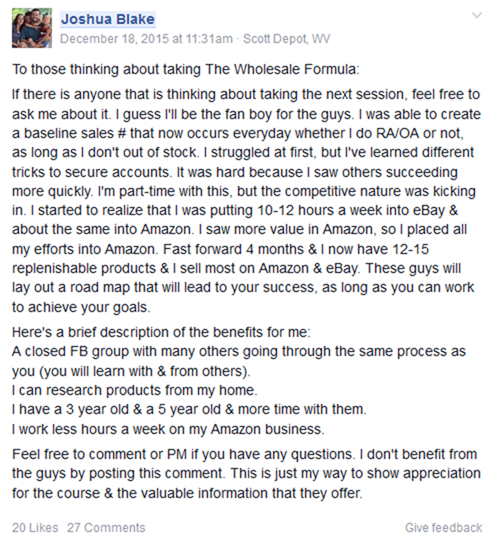This screenshot has width=491, height=541.
Task: Click the line starting "lay out a road map"
Action: click(x=243, y=287)
